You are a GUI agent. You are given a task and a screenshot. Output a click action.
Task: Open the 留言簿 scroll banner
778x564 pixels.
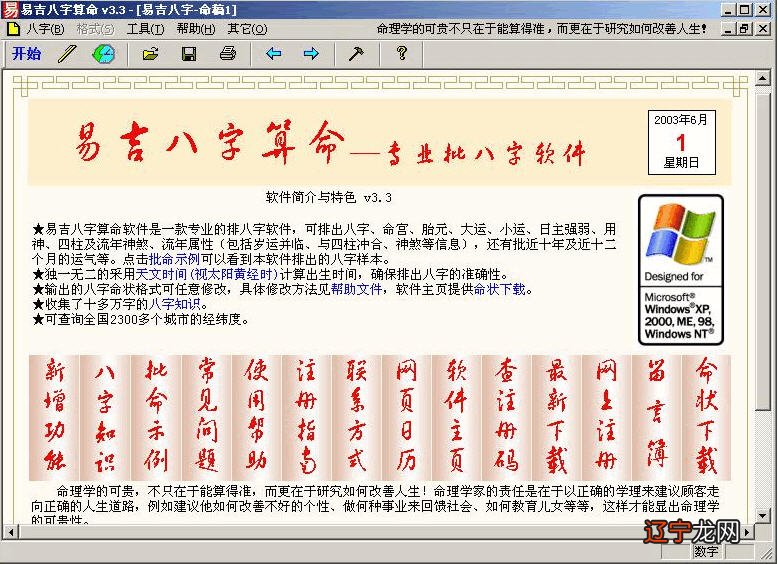click(657, 418)
